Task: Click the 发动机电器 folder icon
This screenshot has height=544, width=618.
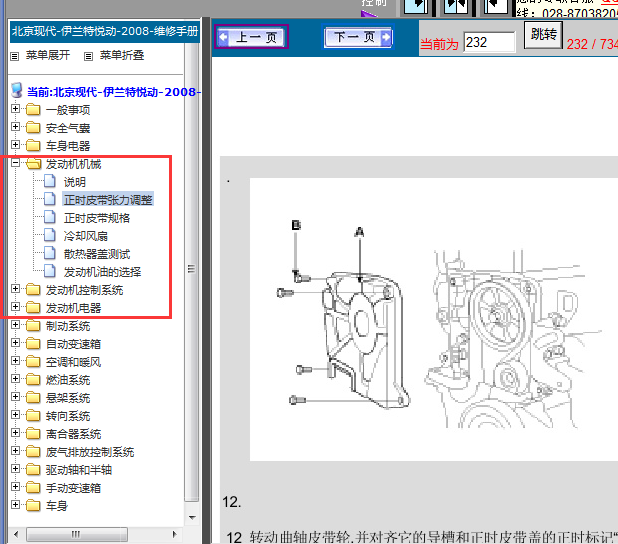Action: pos(33,307)
